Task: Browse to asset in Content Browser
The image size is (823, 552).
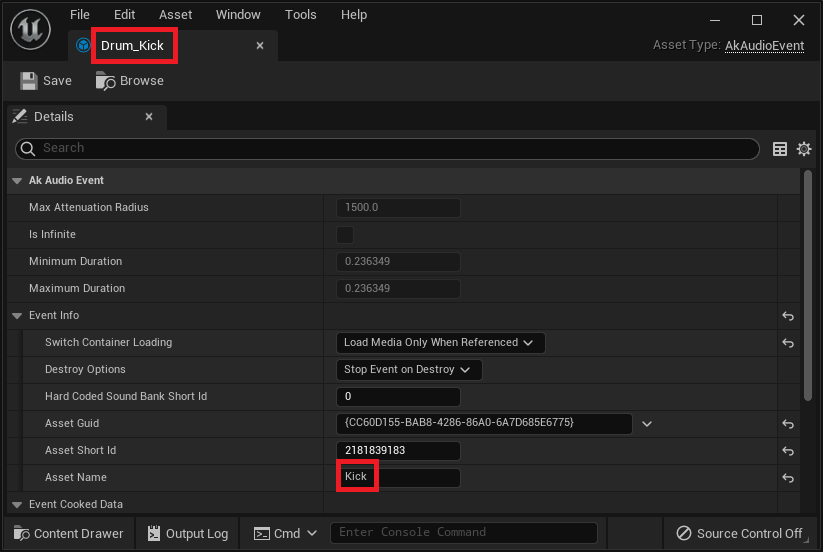Action: (x=130, y=81)
